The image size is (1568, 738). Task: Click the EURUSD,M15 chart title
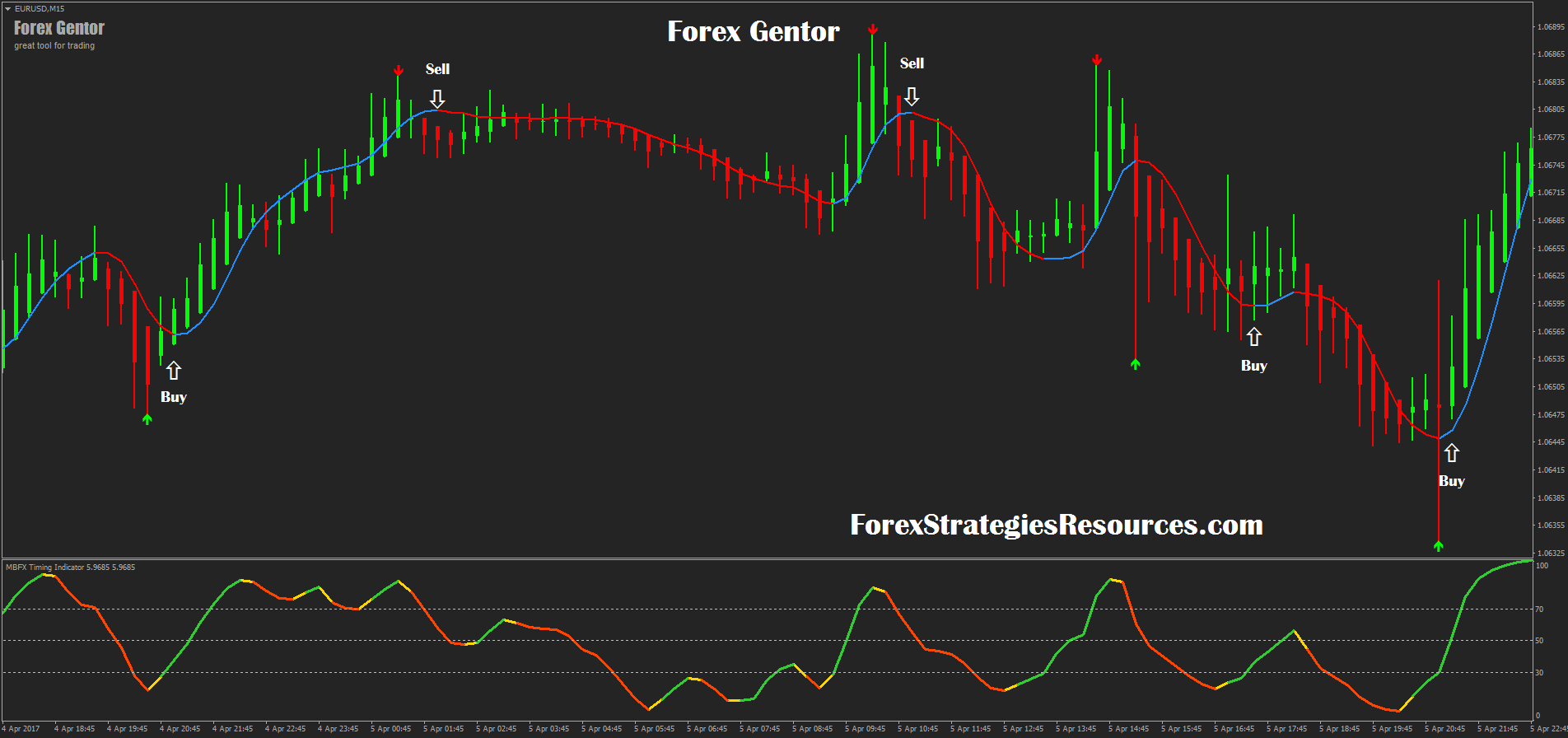pyautogui.click(x=40, y=8)
